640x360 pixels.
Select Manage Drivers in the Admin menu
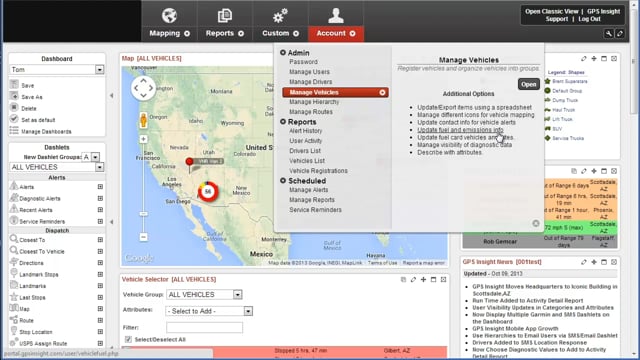(311, 82)
